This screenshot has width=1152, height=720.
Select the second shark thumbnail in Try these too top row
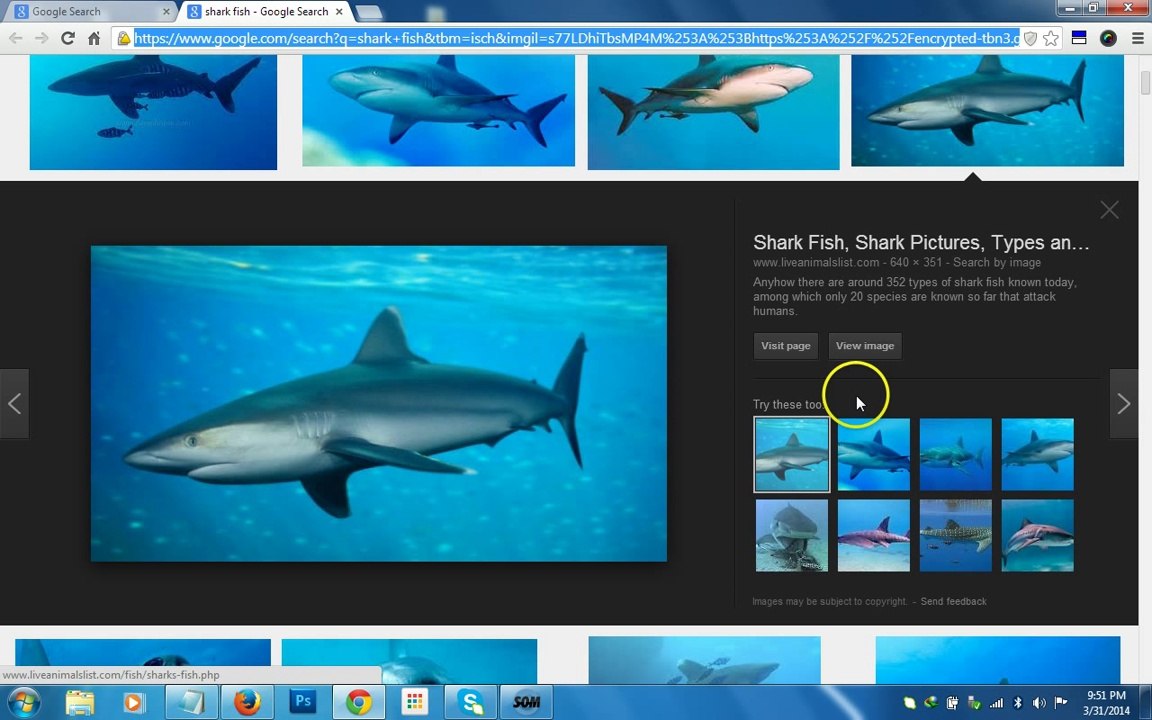tap(874, 454)
